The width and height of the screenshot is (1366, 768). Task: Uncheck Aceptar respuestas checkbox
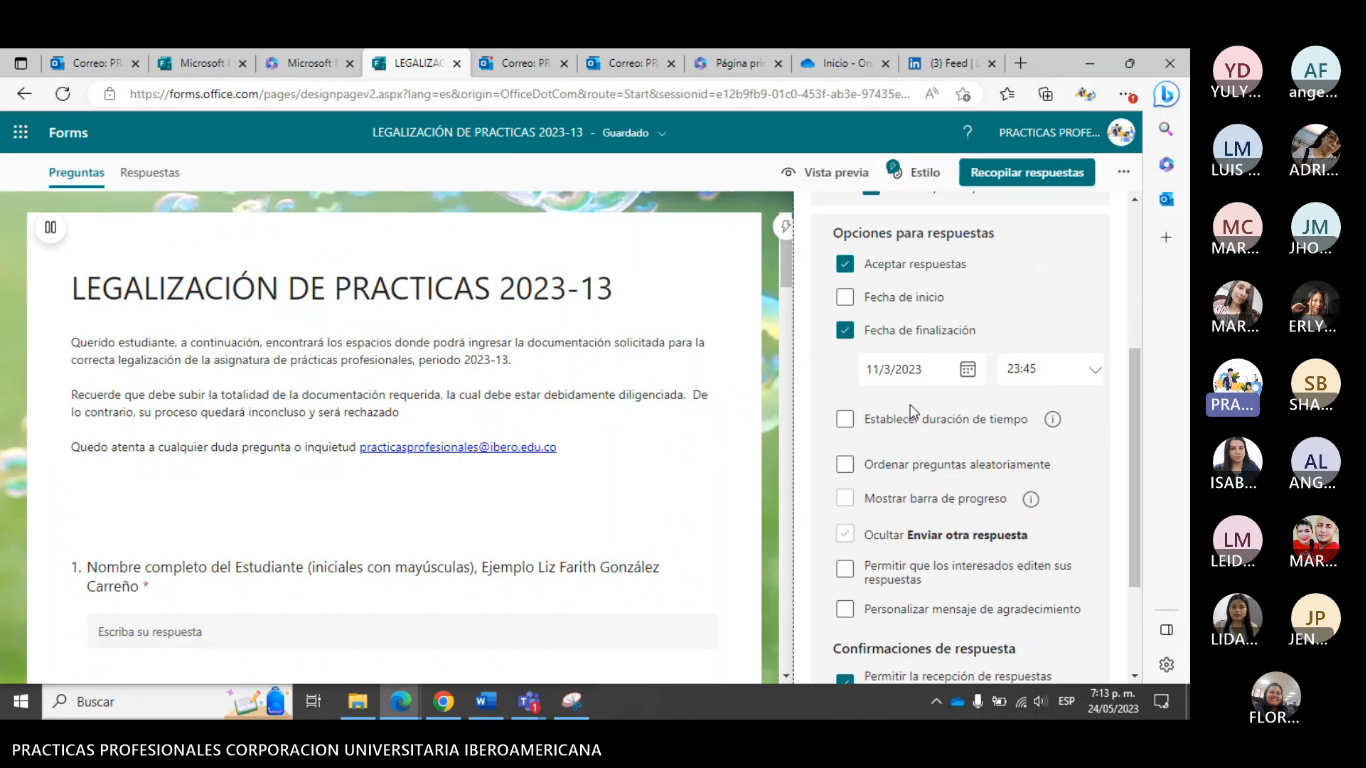[845, 264]
